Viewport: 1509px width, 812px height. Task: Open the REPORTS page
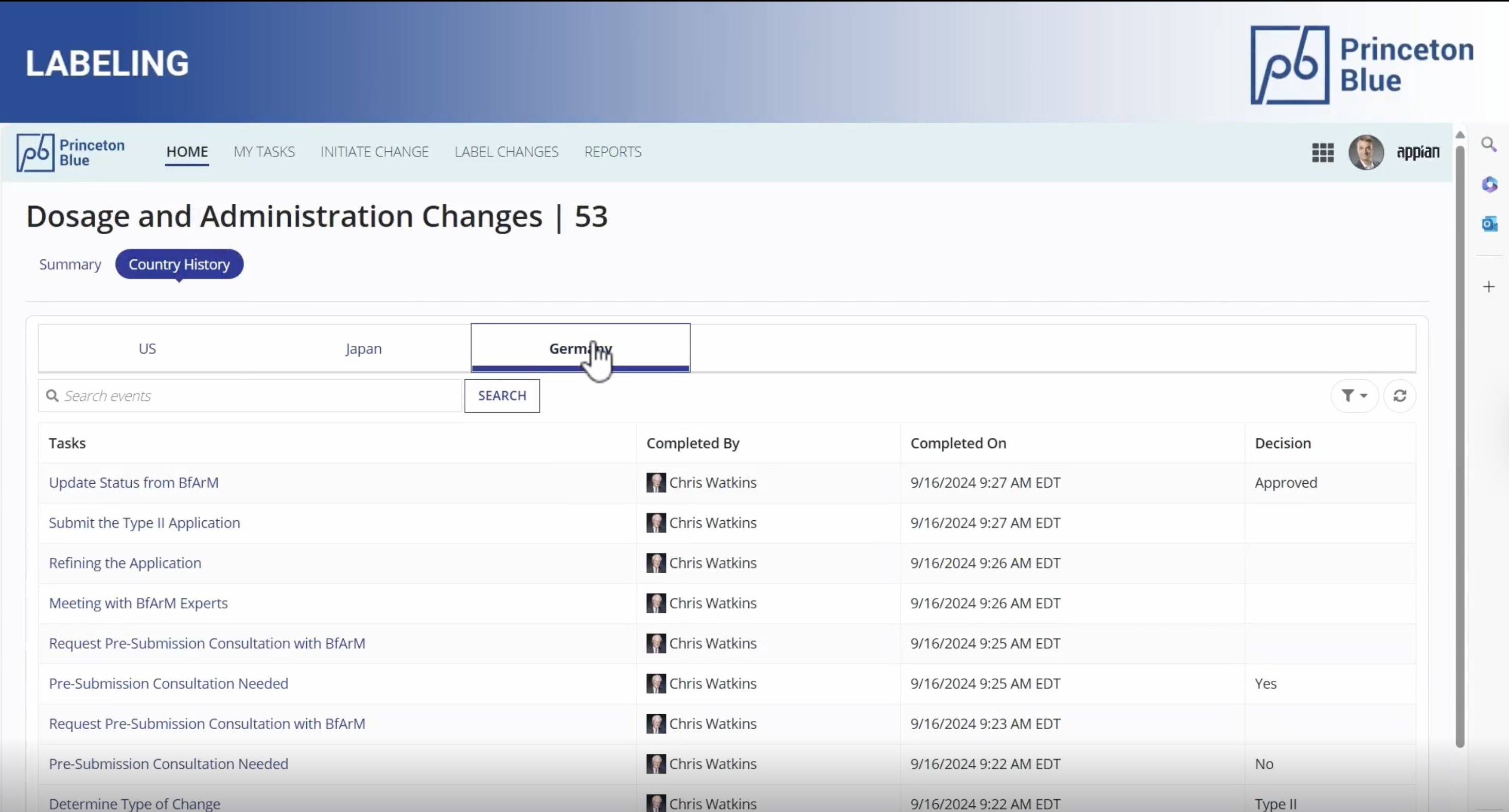612,152
